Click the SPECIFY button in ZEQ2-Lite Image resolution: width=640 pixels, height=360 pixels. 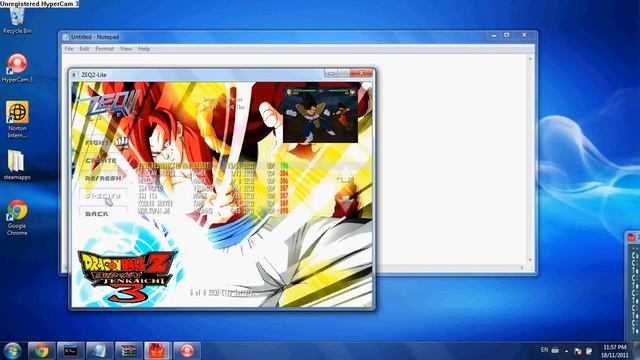pyautogui.click(x=103, y=196)
